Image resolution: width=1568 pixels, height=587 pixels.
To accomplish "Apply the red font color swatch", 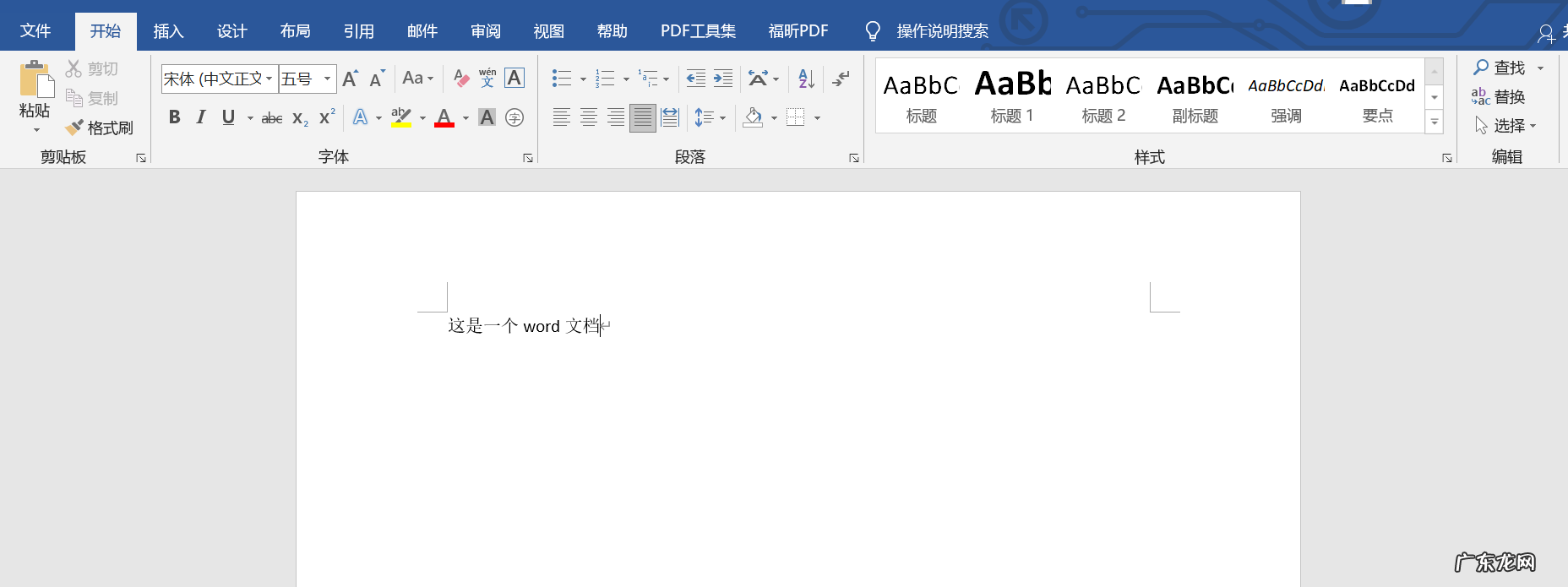I will [x=444, y=117].
